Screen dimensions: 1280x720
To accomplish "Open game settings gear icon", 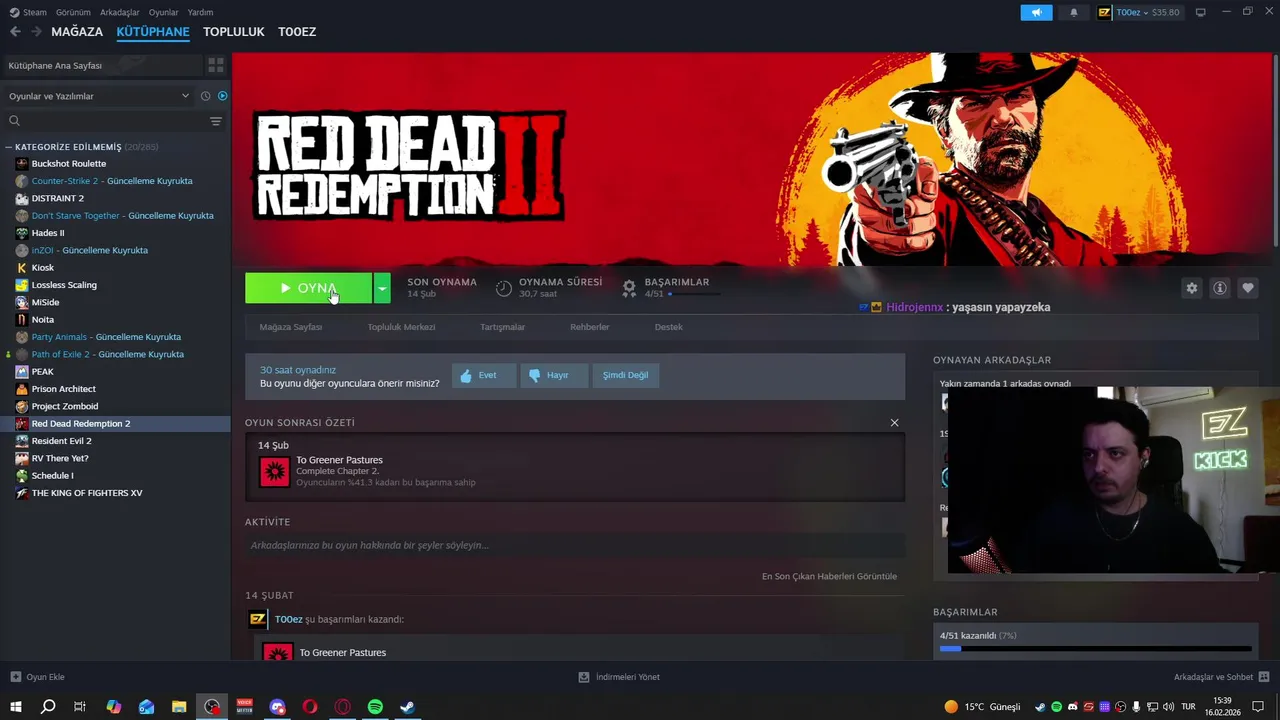I will (1191, 288).
